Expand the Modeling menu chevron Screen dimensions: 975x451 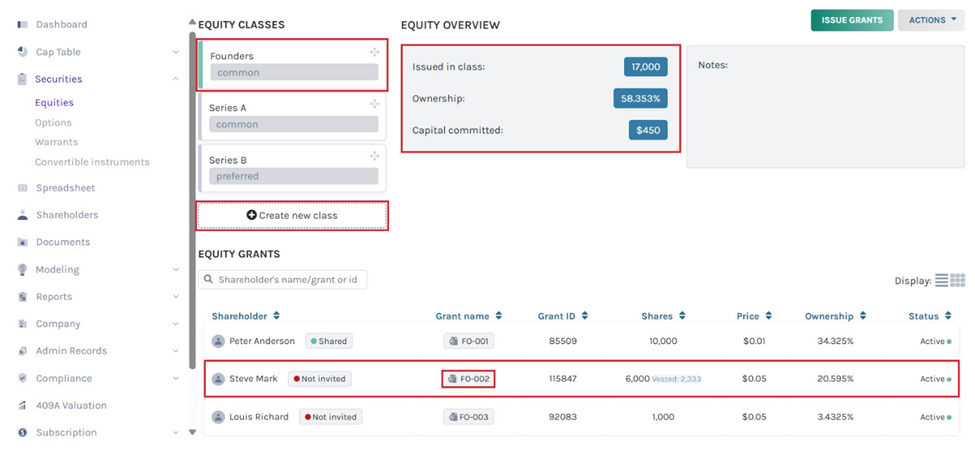point(175,269)
